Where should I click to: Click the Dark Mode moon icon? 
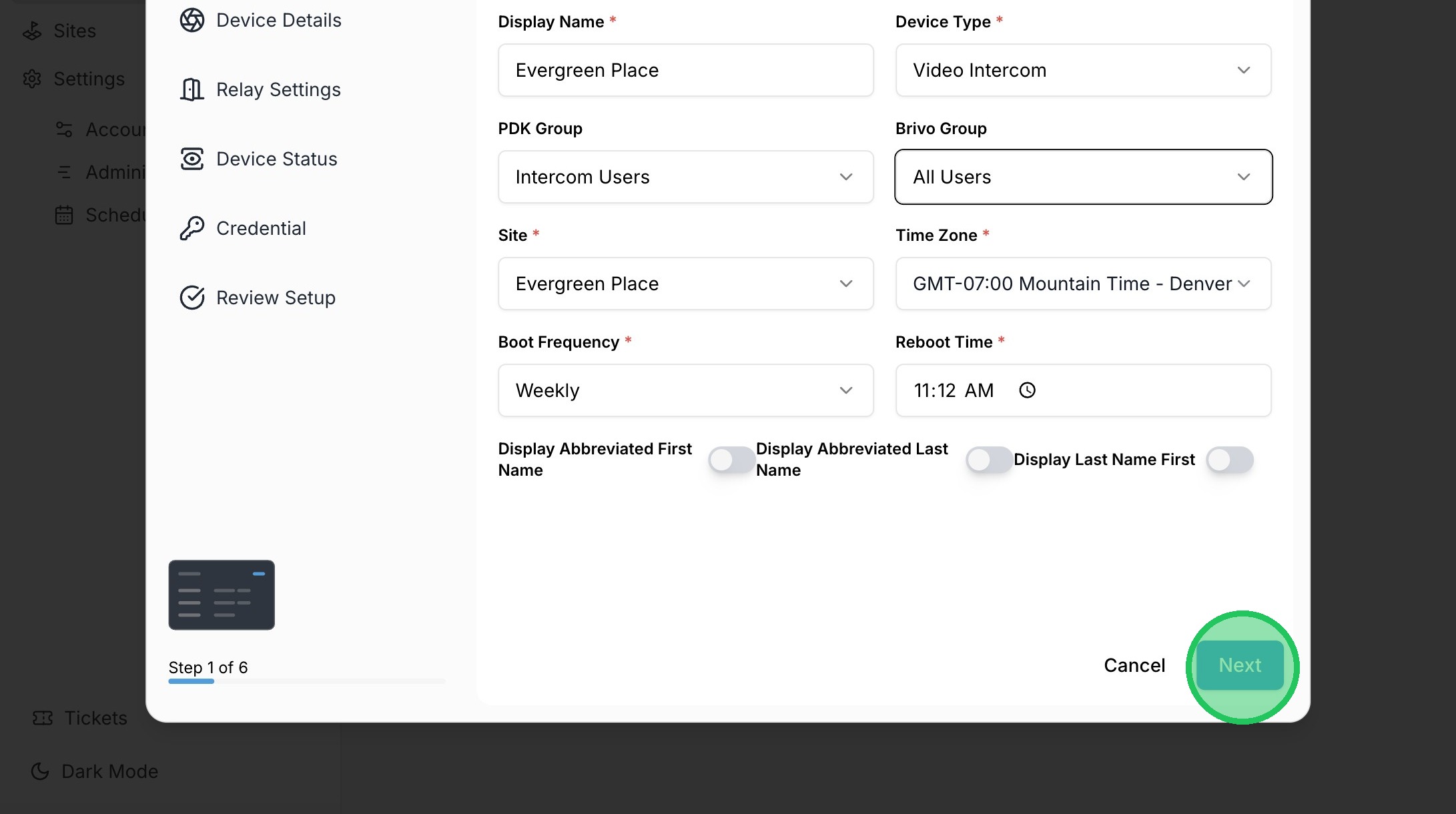tap(41, 771)
